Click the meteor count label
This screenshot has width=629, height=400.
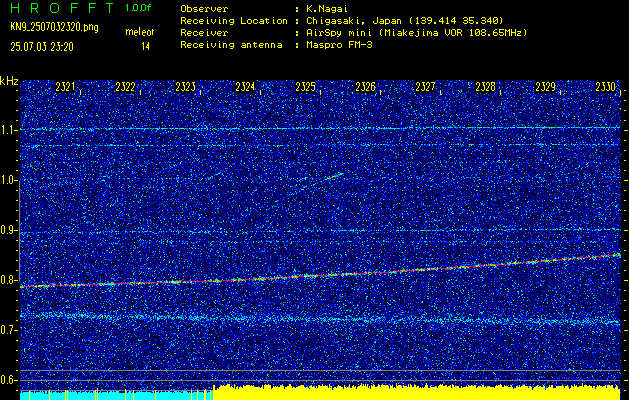[140, 32]
